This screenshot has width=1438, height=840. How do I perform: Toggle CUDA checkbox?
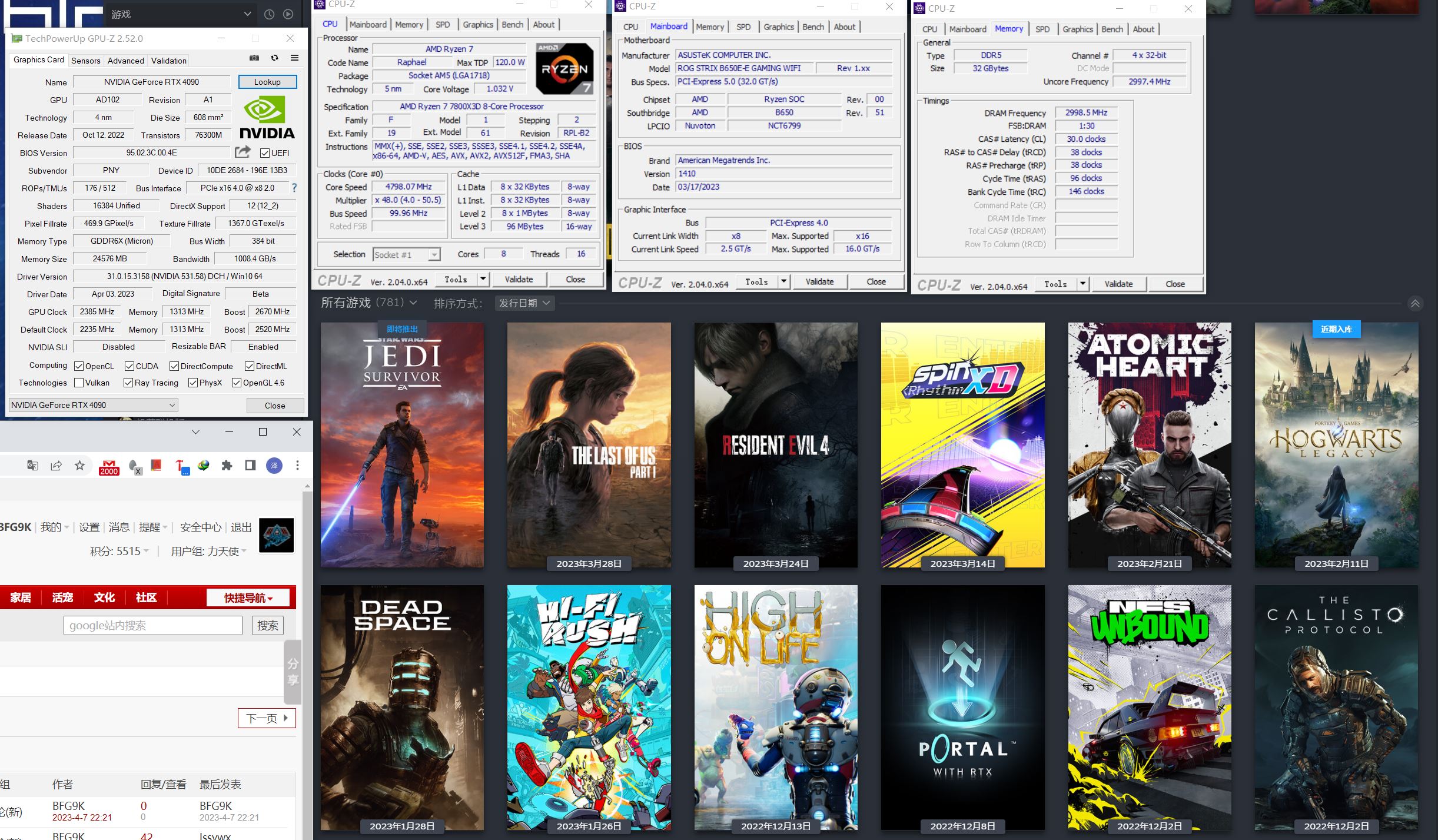pyautogui.click(x=129, y=366)
